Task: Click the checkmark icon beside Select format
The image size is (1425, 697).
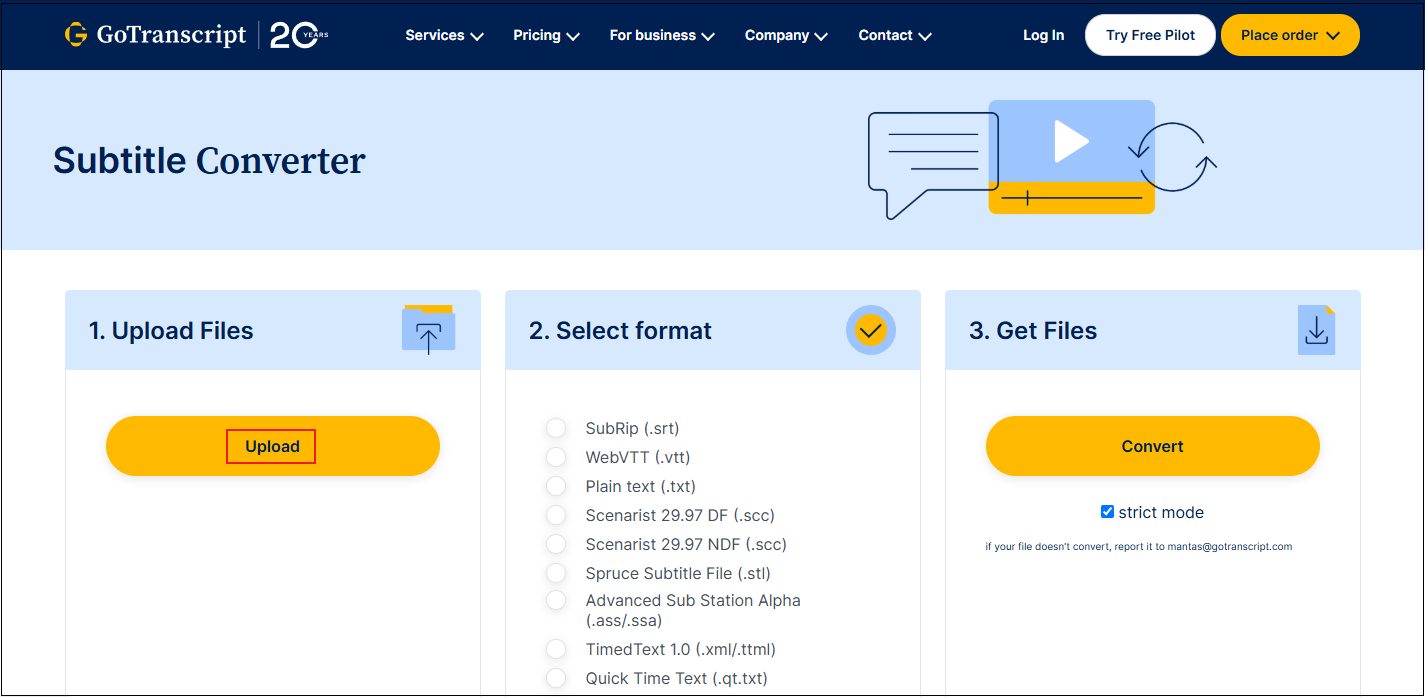Action: pyautogui.click(x=870, y=330)
